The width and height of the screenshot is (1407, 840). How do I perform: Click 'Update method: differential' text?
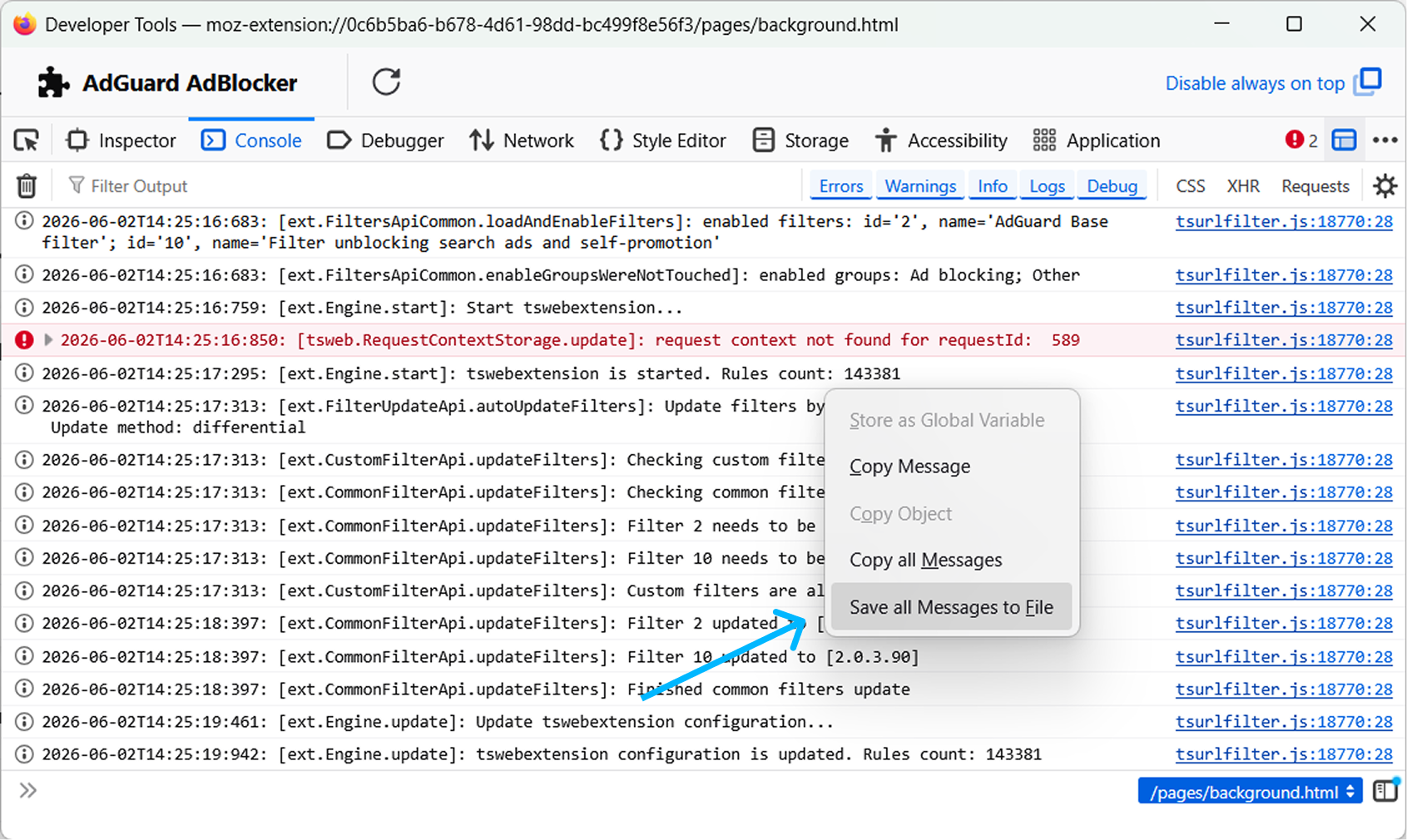click(x=178, y=427)
